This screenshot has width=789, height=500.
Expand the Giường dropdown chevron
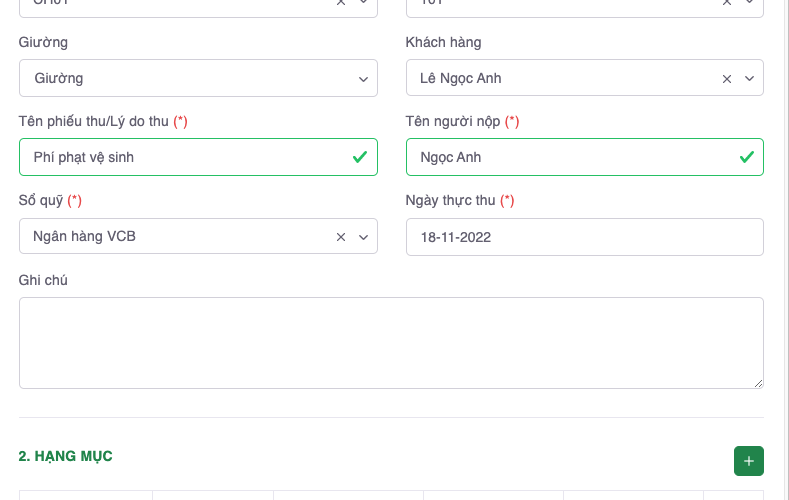[x=364, y=78]
